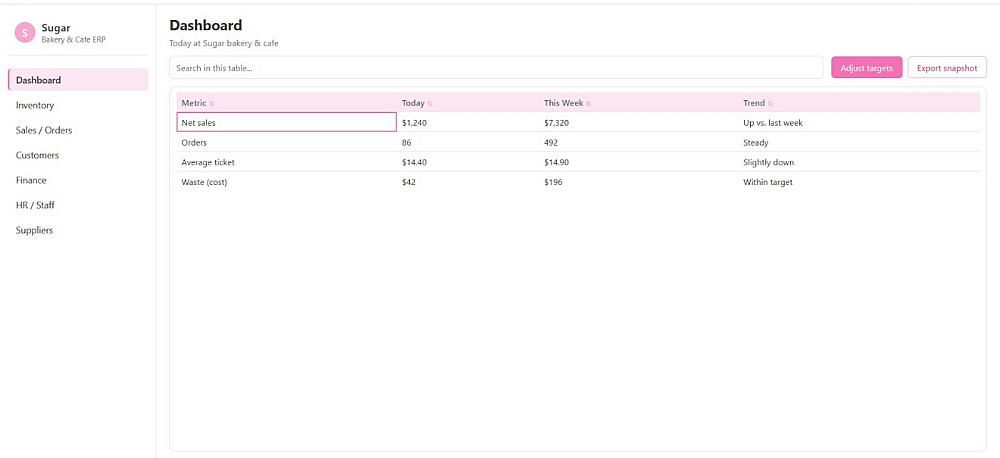Screen dimensions: 1000x458
Task: Navigate to Customers page
Action: (x=37, y=155)
